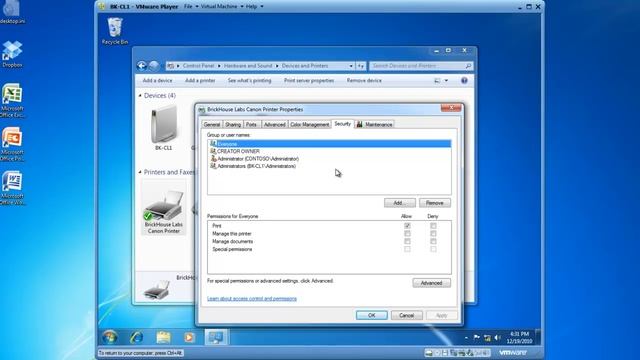Screen dimensions: 640x360
Task: Switch to the Color Management tab
Action: 309,124
